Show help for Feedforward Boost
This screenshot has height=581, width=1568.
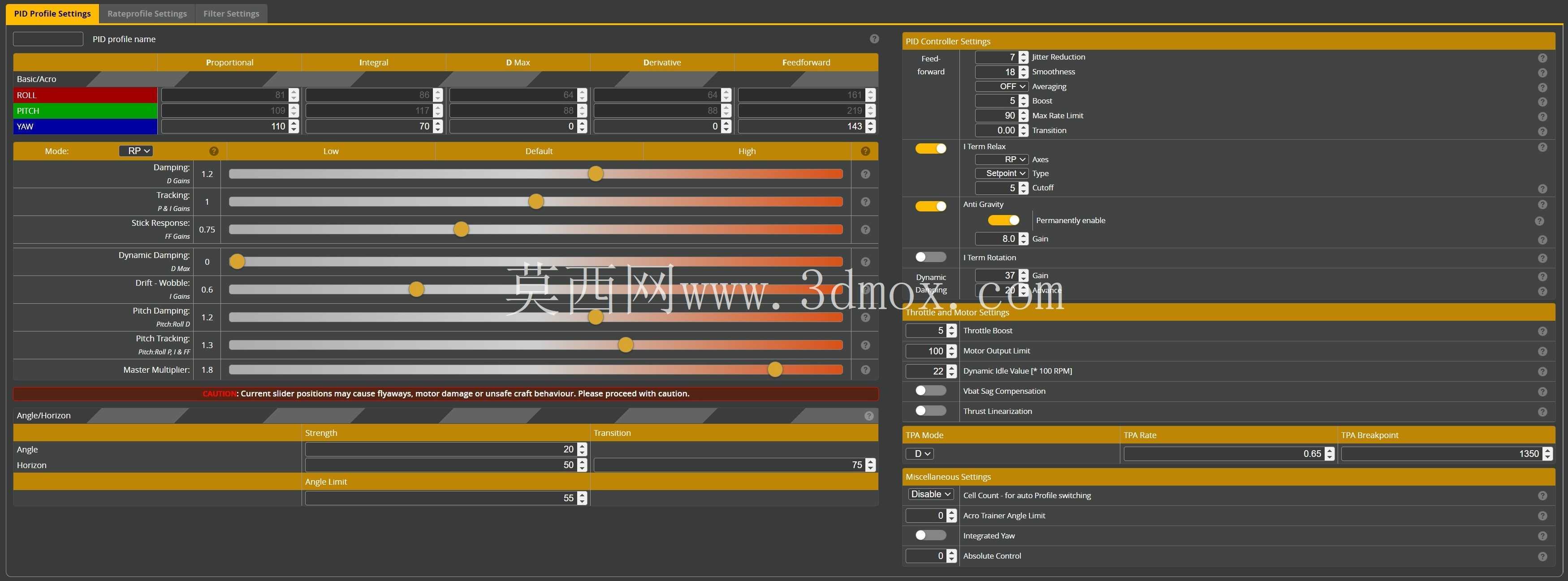coord(1542,102)
